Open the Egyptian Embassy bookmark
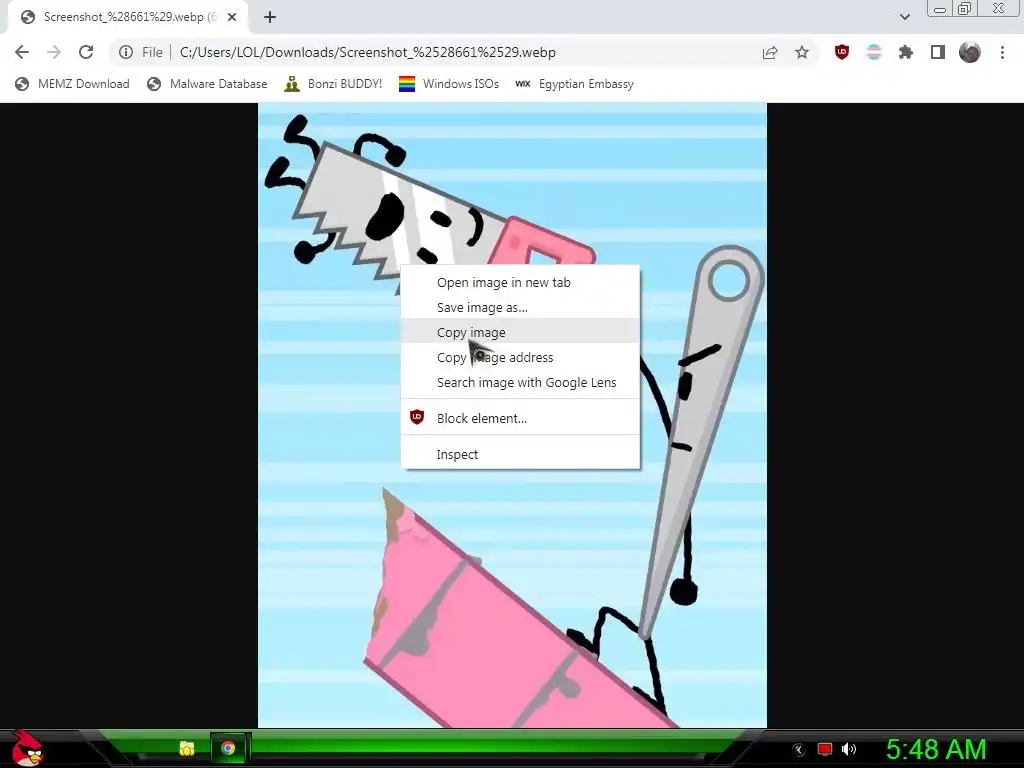 tap(575, 84)
